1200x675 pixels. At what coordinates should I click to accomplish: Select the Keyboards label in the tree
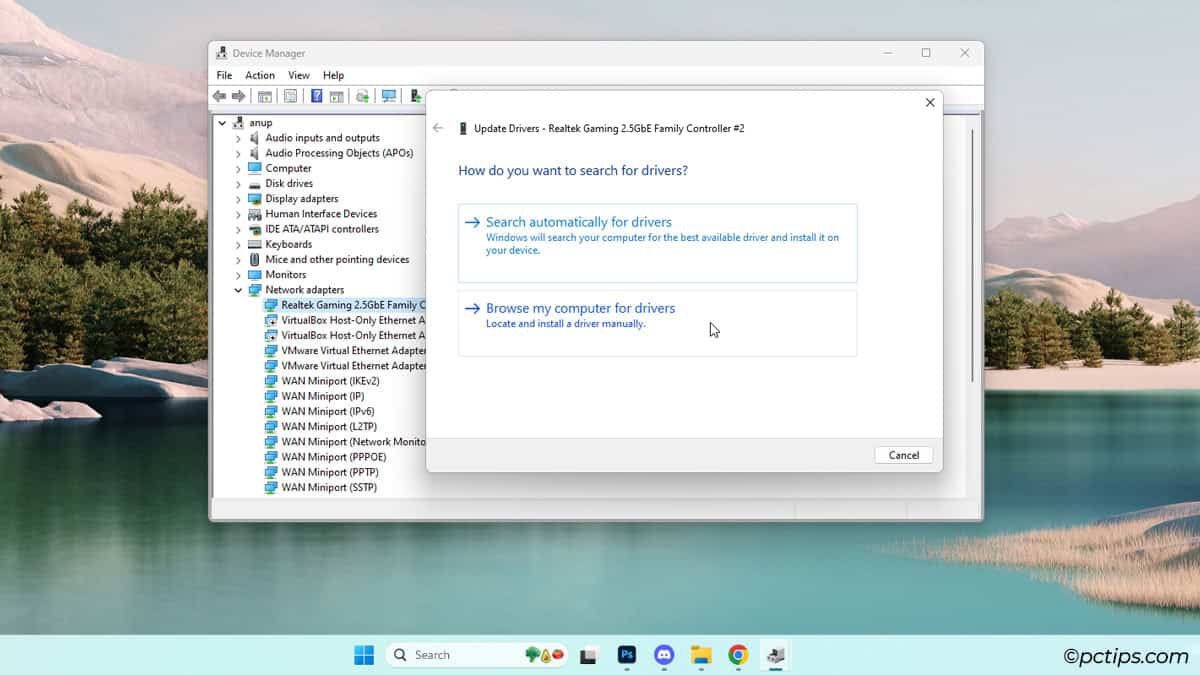coord(288,244)
